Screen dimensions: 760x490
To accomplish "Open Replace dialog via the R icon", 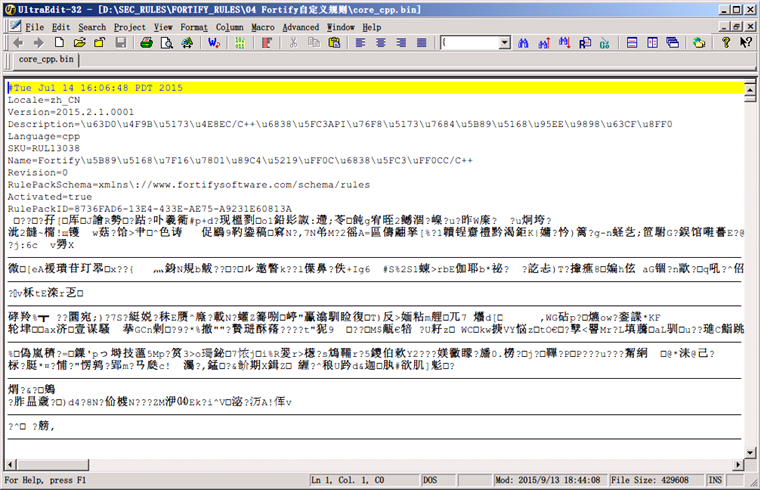I will click(585, 43).
